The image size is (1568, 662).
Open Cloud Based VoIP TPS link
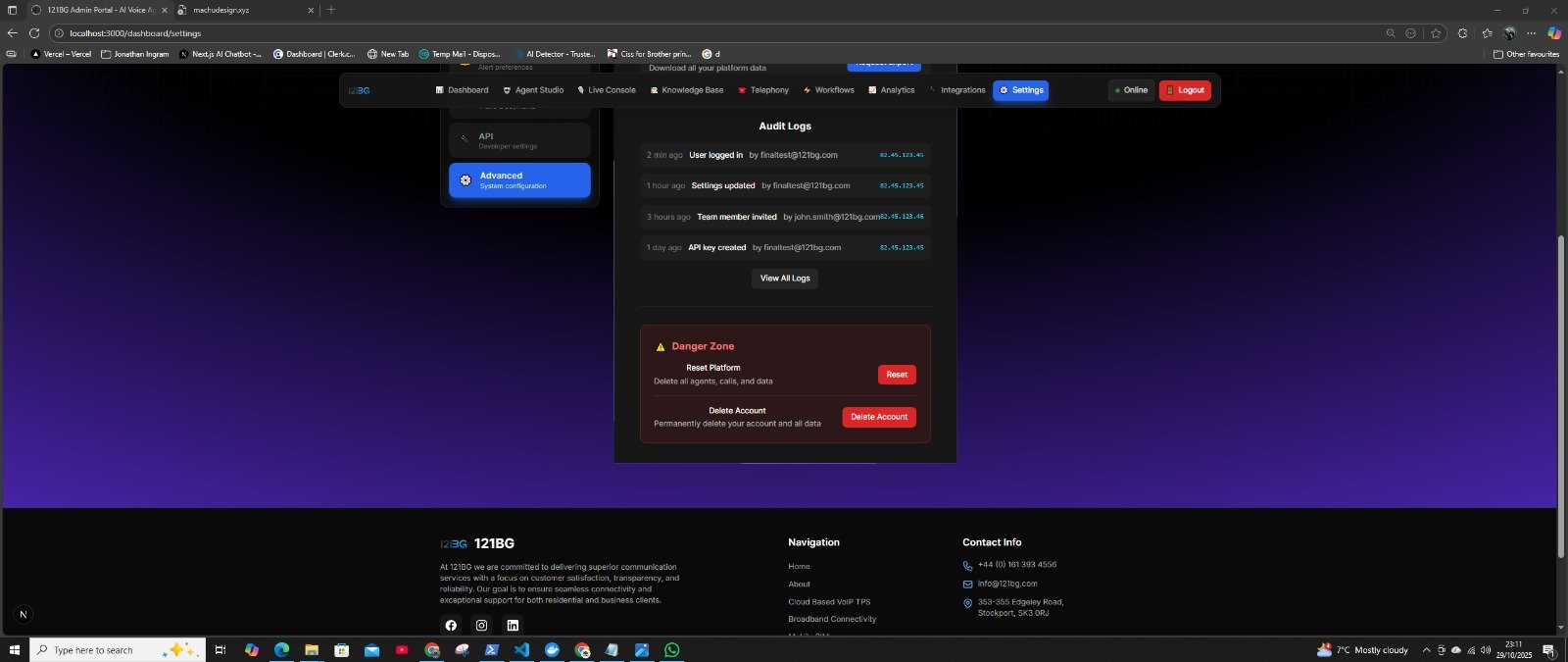[829, 602]
